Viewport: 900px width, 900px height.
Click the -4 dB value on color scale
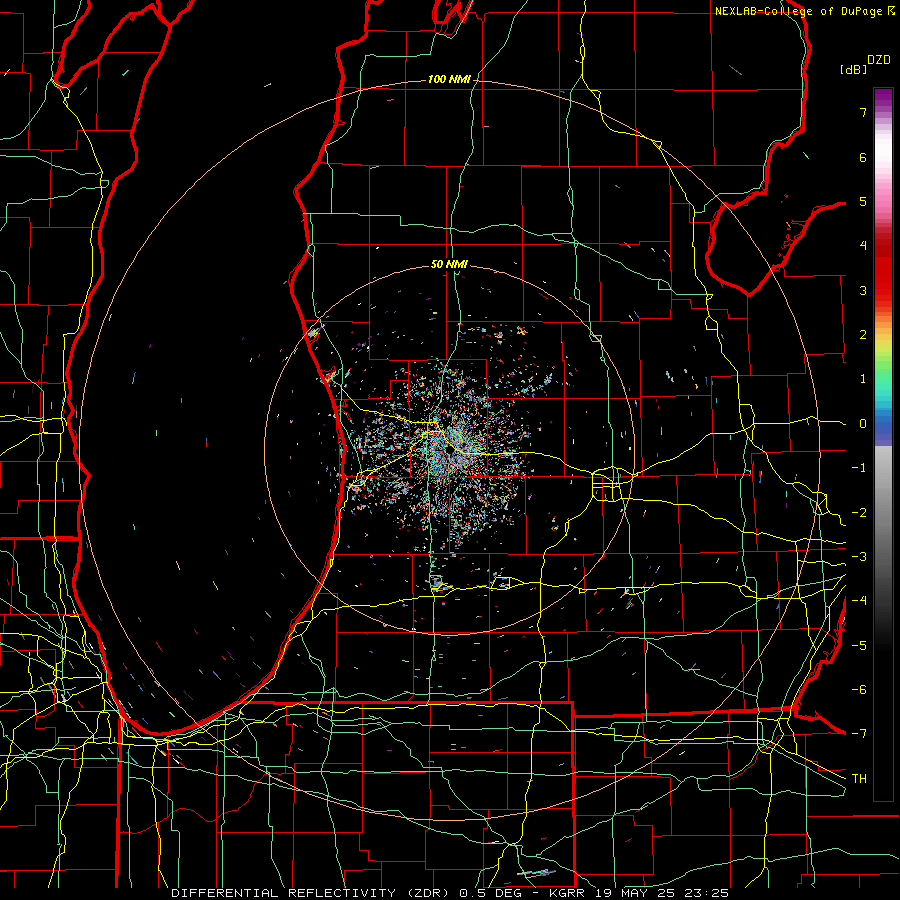pyautogui.click(x=859, y=601)
